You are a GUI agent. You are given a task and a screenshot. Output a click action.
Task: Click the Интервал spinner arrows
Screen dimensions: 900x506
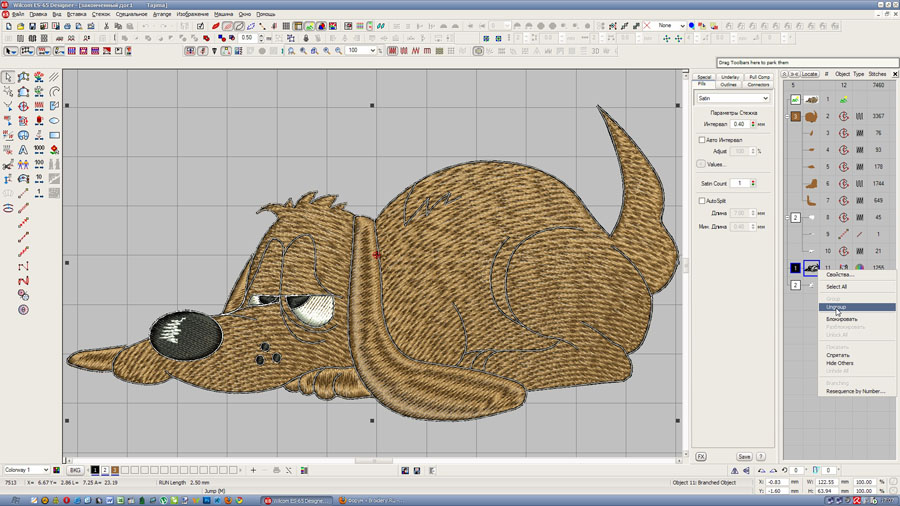pos(753,124)
